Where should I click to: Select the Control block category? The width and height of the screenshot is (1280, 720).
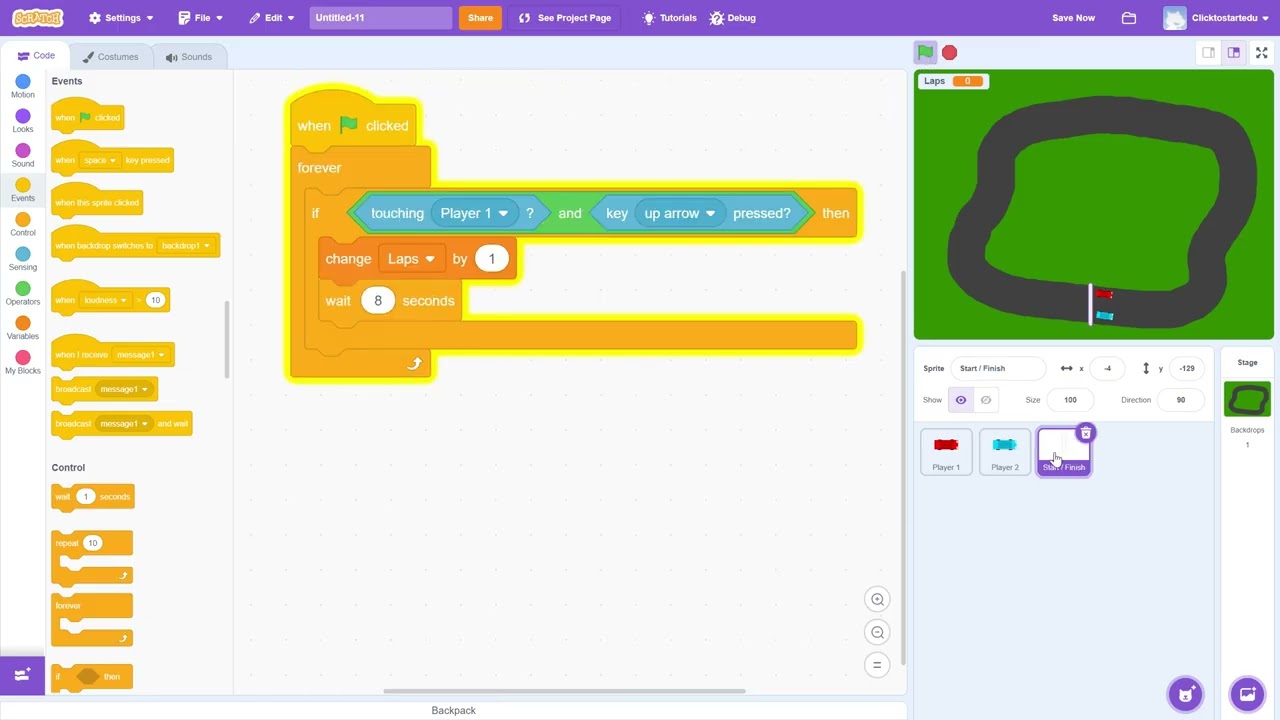coord(23,225)
